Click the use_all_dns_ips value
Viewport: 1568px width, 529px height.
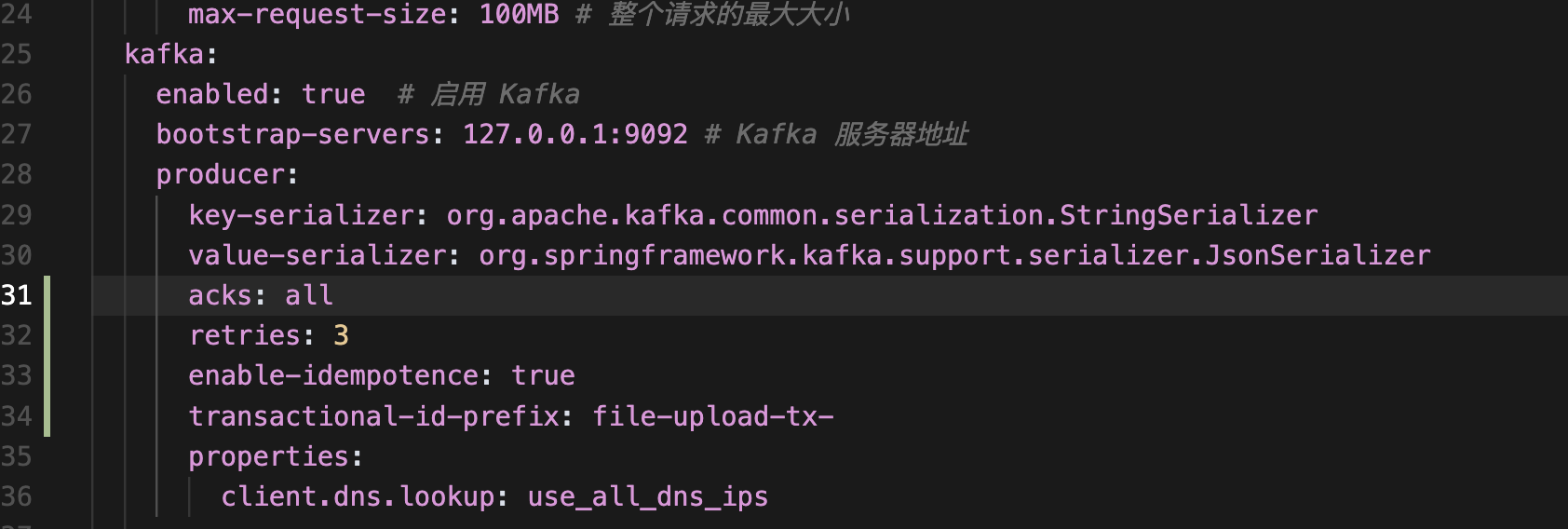[x=648, y=496]
